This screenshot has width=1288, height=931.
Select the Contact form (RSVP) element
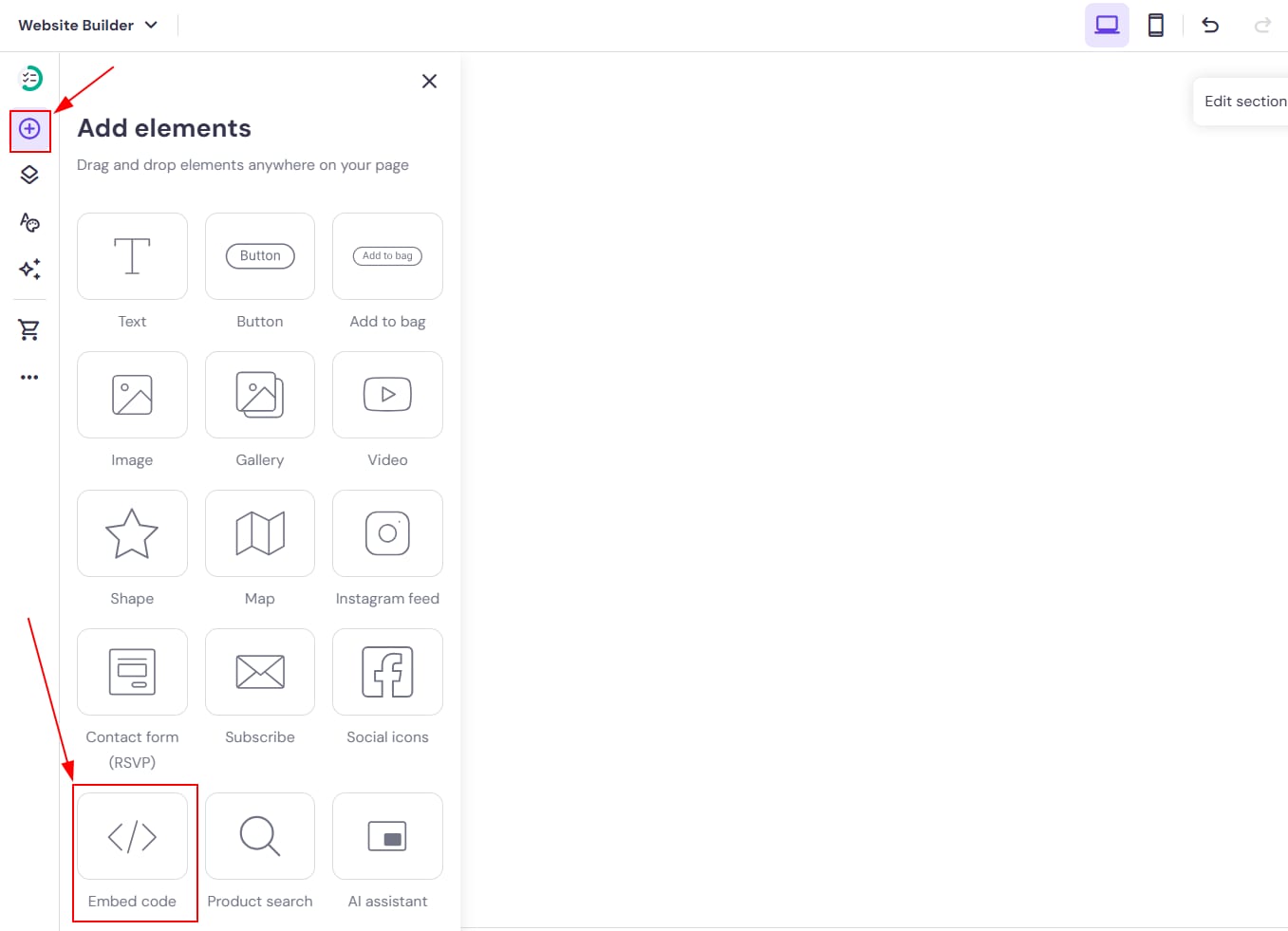coord(133,672)
